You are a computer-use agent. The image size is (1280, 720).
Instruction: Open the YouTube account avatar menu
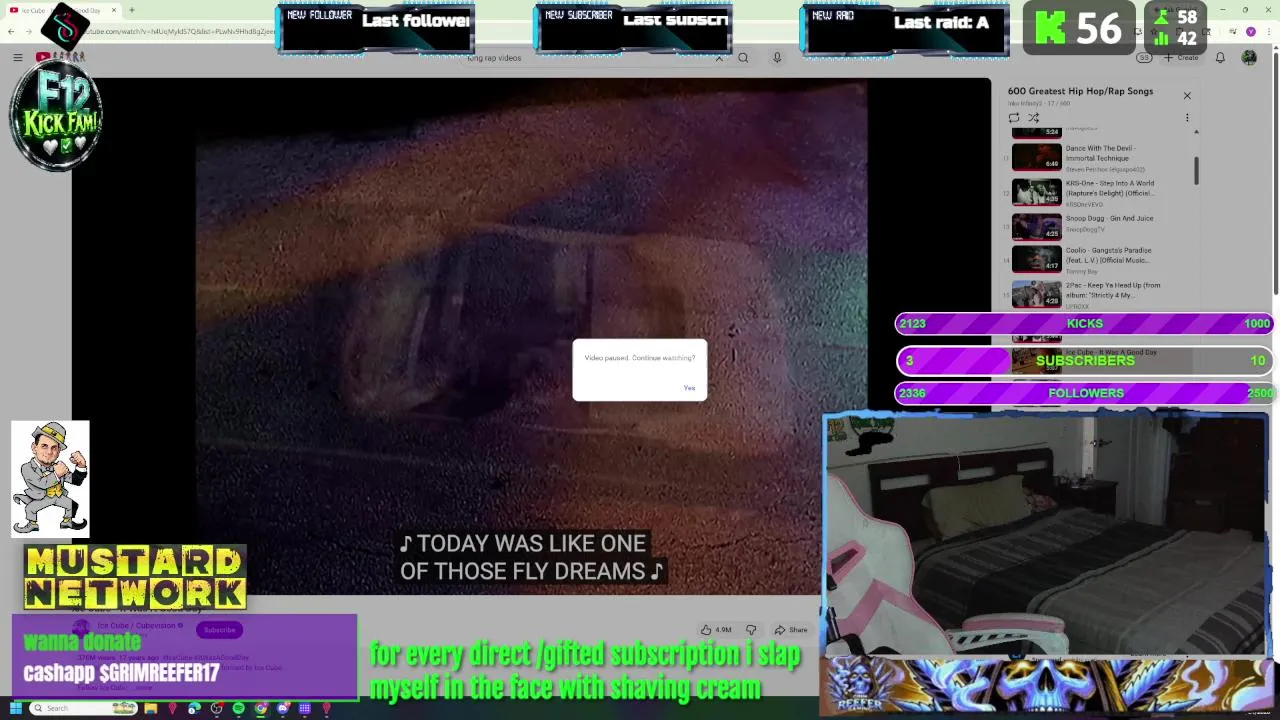click(x=1249, y=58)
